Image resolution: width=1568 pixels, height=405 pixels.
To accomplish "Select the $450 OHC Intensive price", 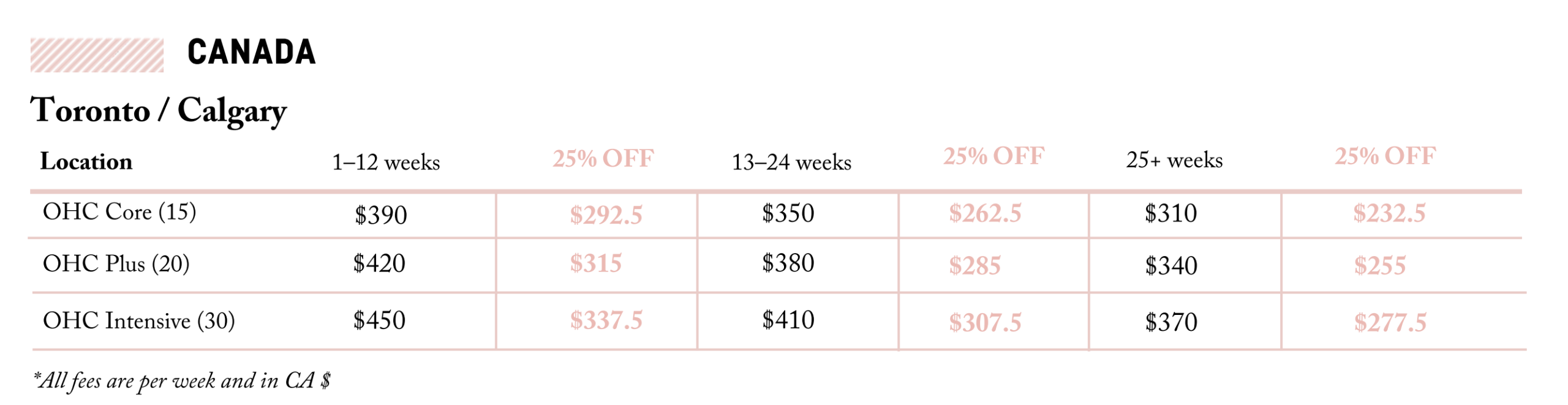I will 379,320.
